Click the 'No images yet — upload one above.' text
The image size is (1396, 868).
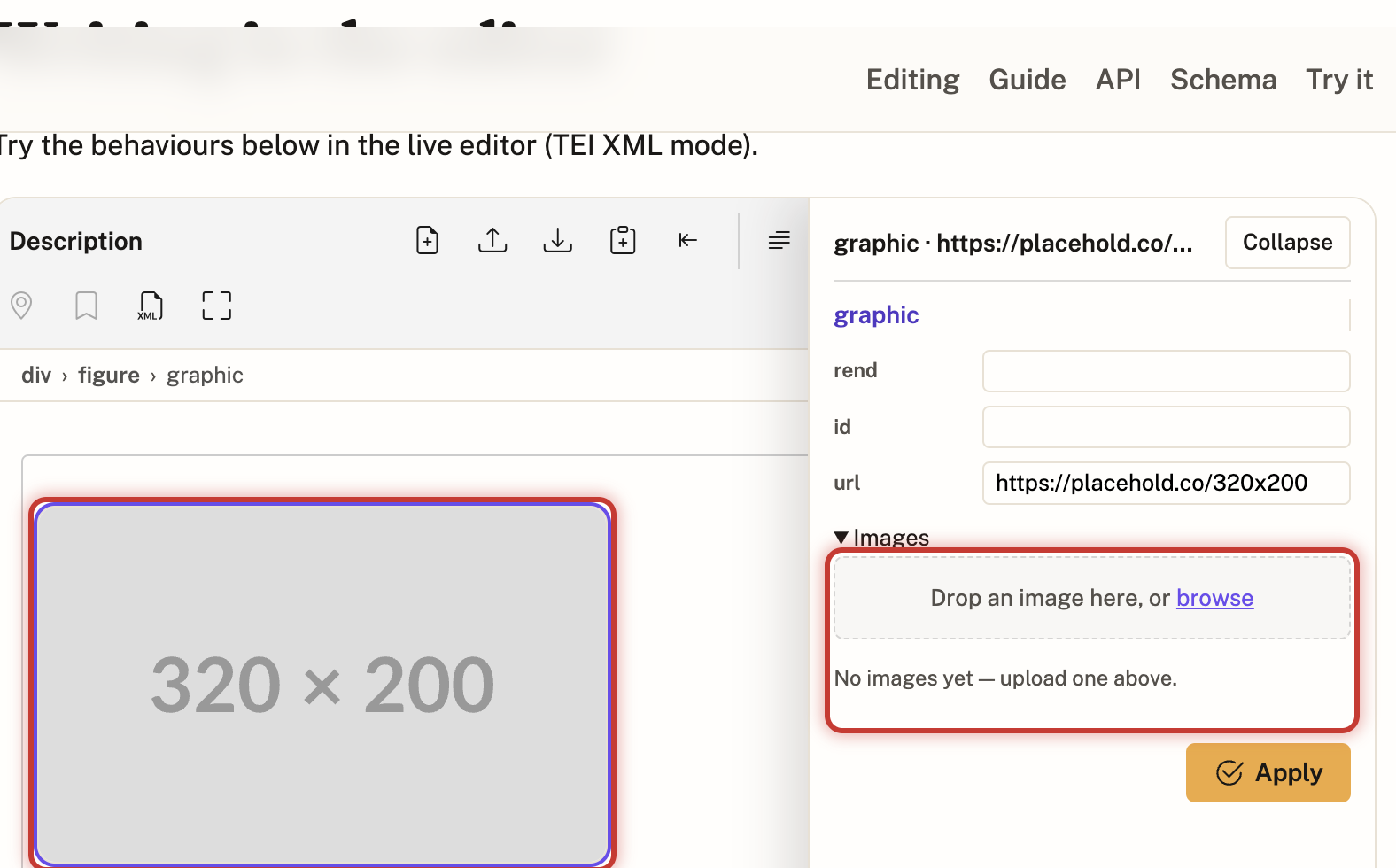[1005, 678]
